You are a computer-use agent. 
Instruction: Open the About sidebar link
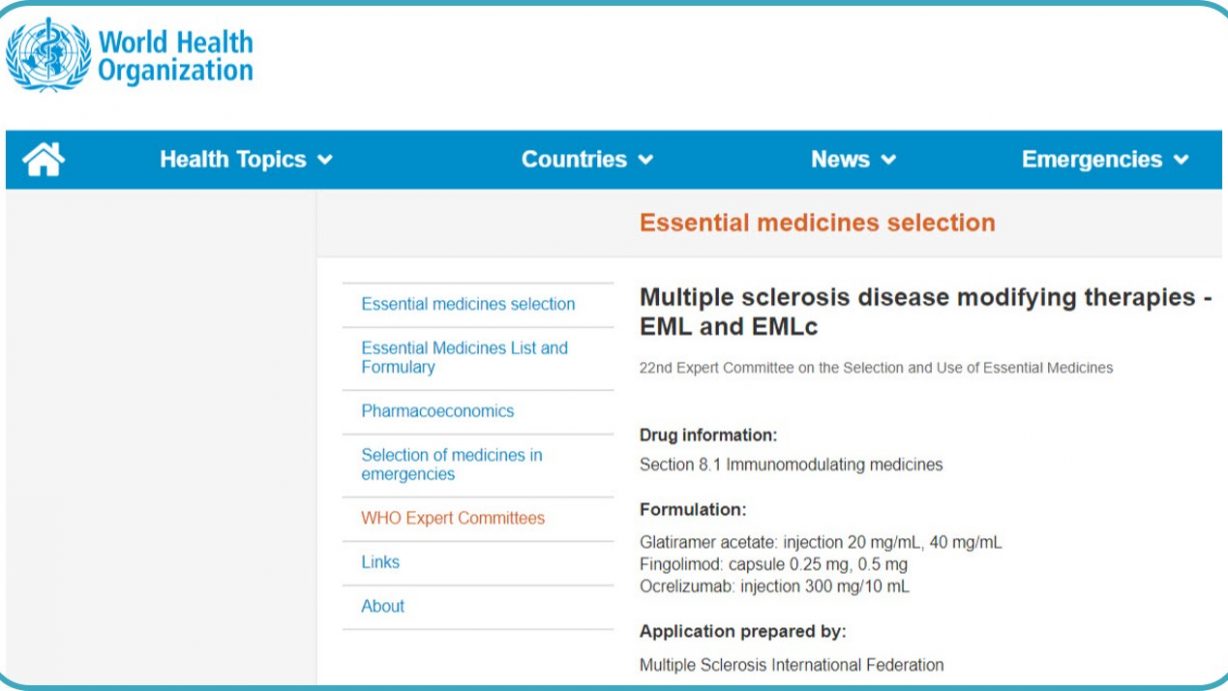[x=383, y=606]
